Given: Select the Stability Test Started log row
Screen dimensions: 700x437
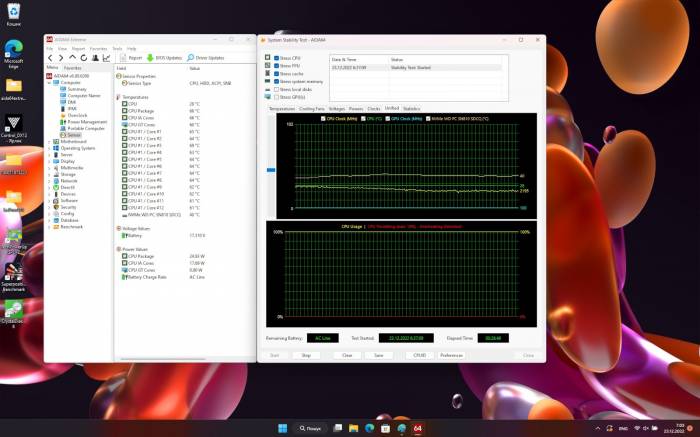Looking at the screenshot, I should tap(416, 68).
